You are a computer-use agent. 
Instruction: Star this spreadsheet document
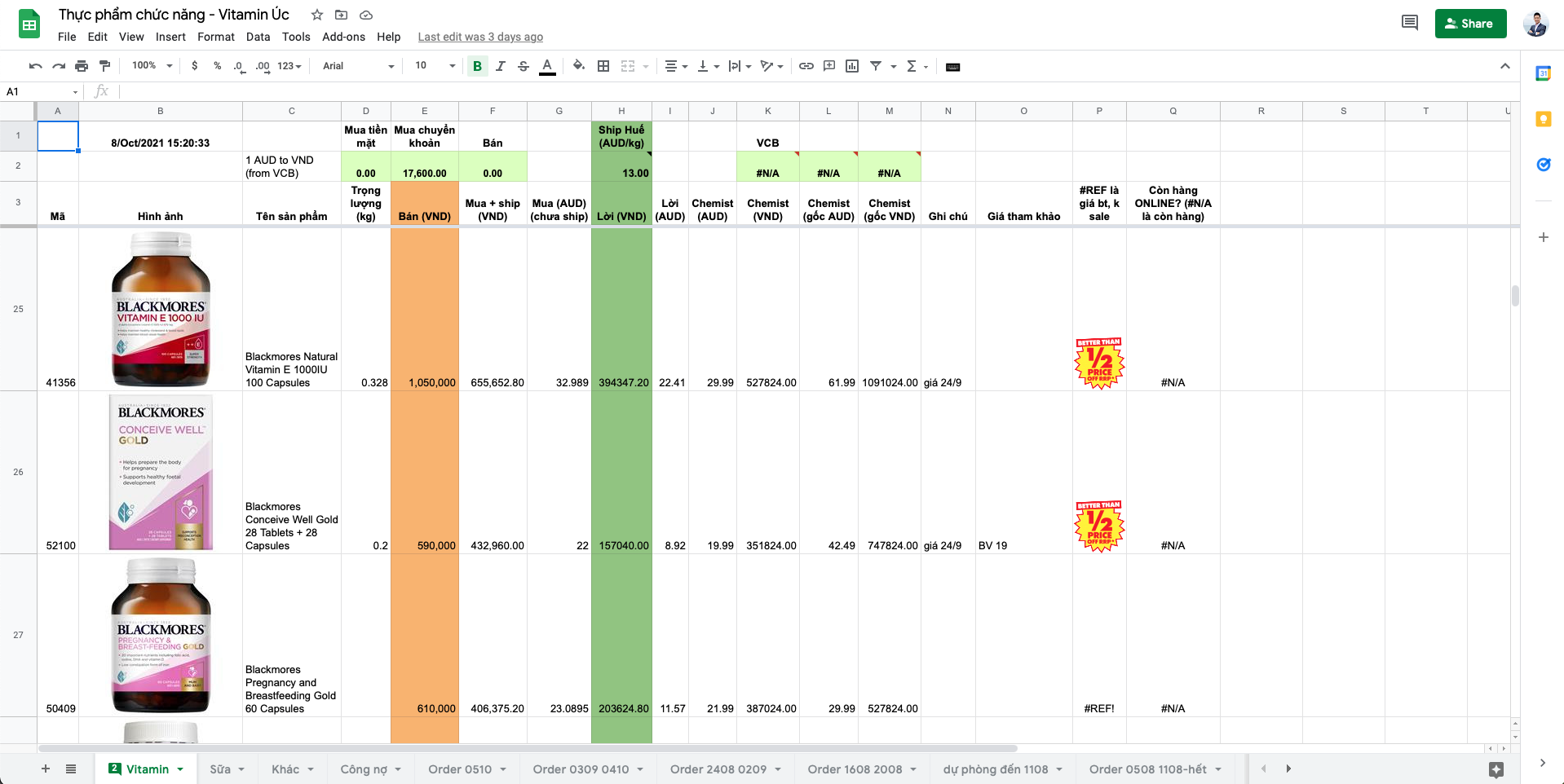[x=317, y=15]
